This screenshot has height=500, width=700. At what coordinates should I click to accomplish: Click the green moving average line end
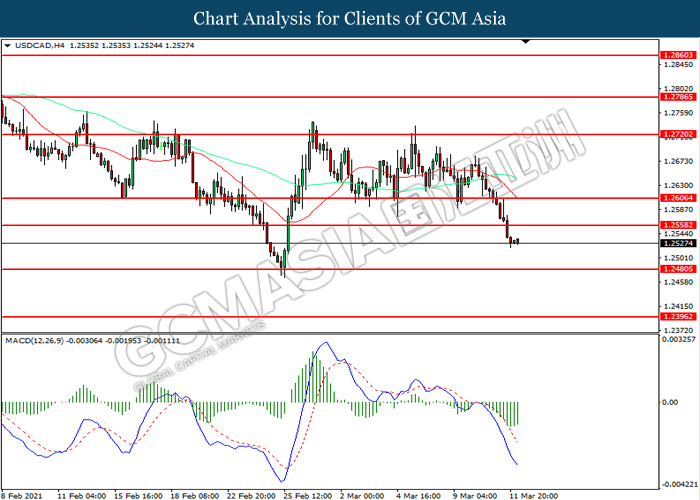516,178
